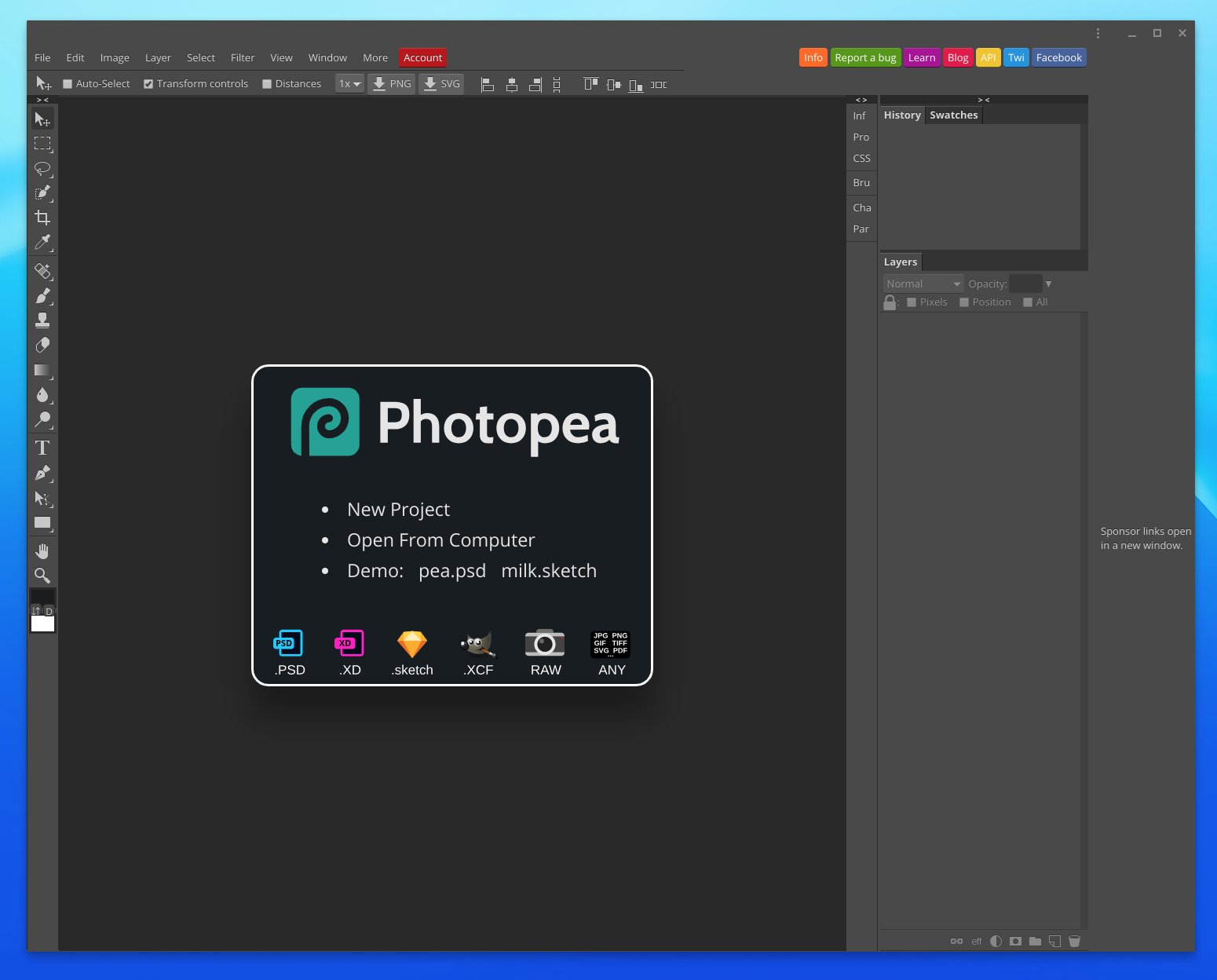Click Open From Computer link

pos(440,540)
